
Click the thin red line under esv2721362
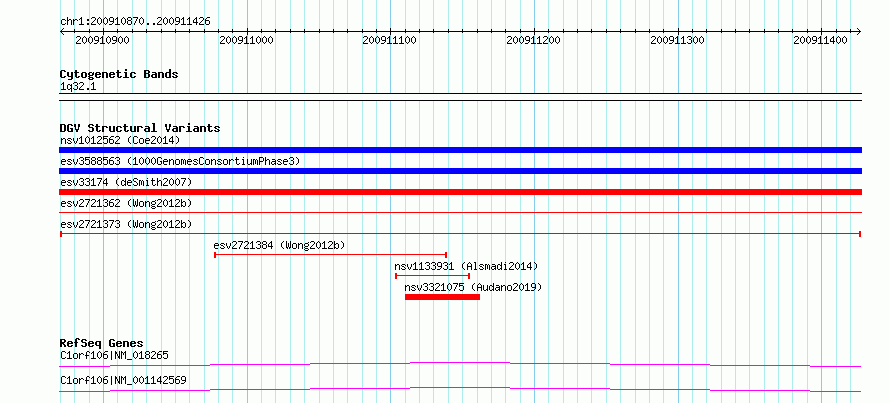(460, 213)
